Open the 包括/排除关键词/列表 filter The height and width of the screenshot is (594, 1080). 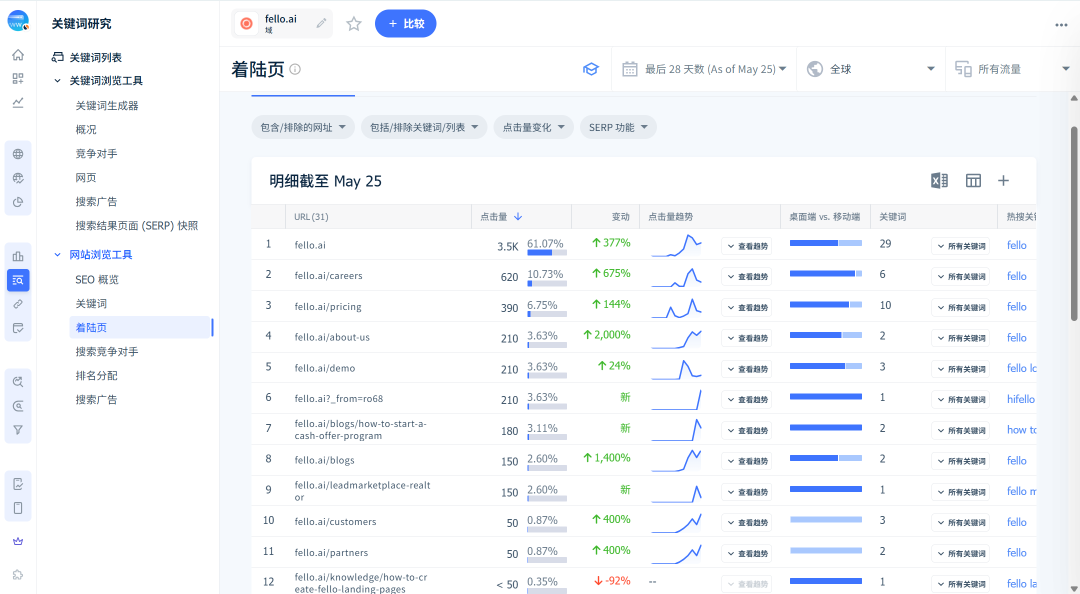tap(424, 127)
